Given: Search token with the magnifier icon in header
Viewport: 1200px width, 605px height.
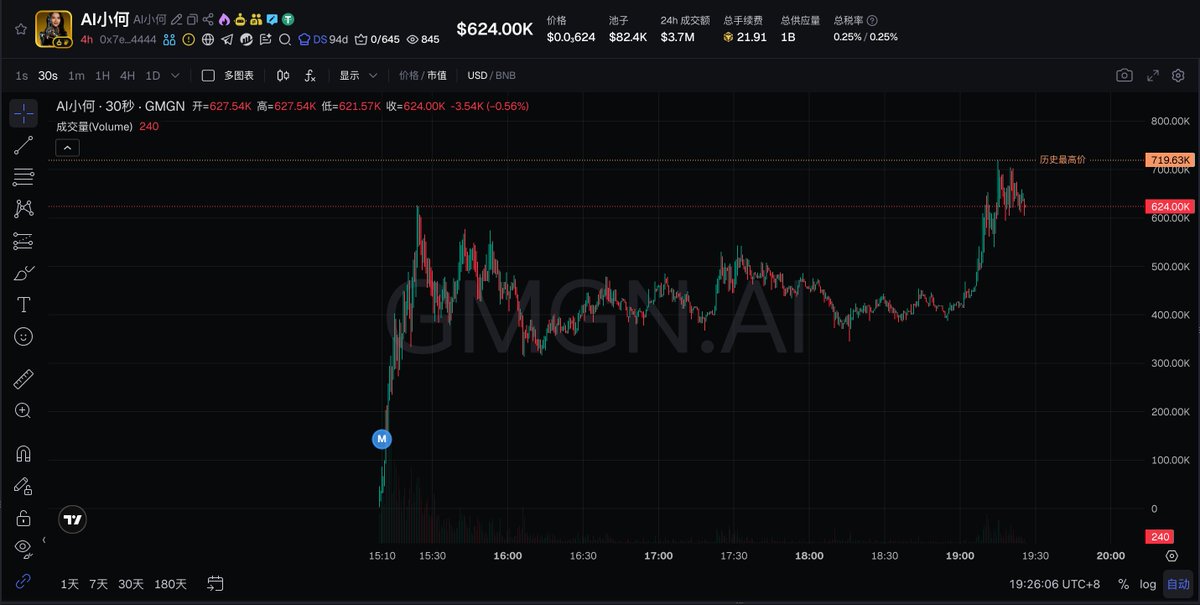Looking at the screenshot, I should (285, 39).
